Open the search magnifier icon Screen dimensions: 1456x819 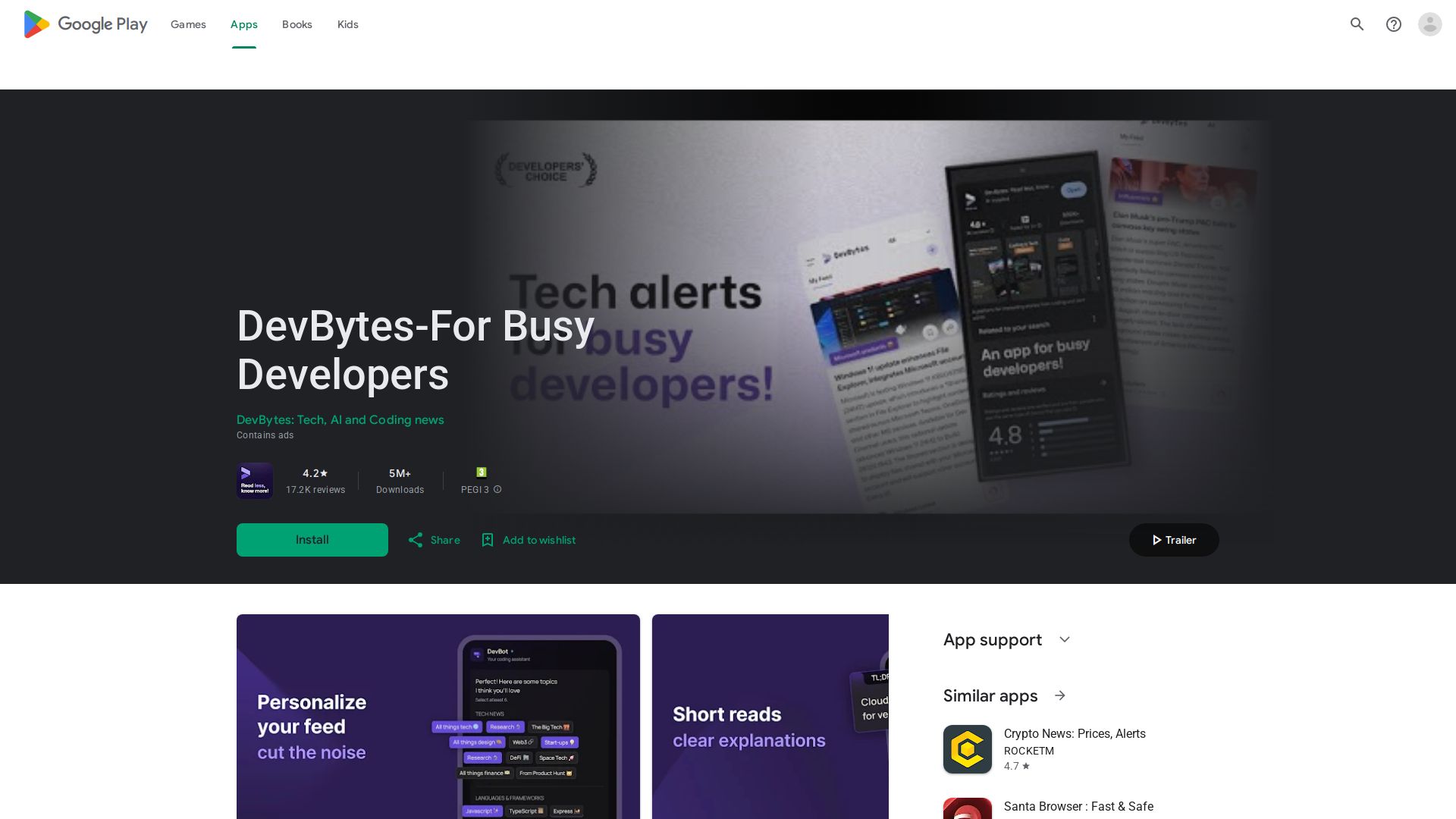[1357, 24]
